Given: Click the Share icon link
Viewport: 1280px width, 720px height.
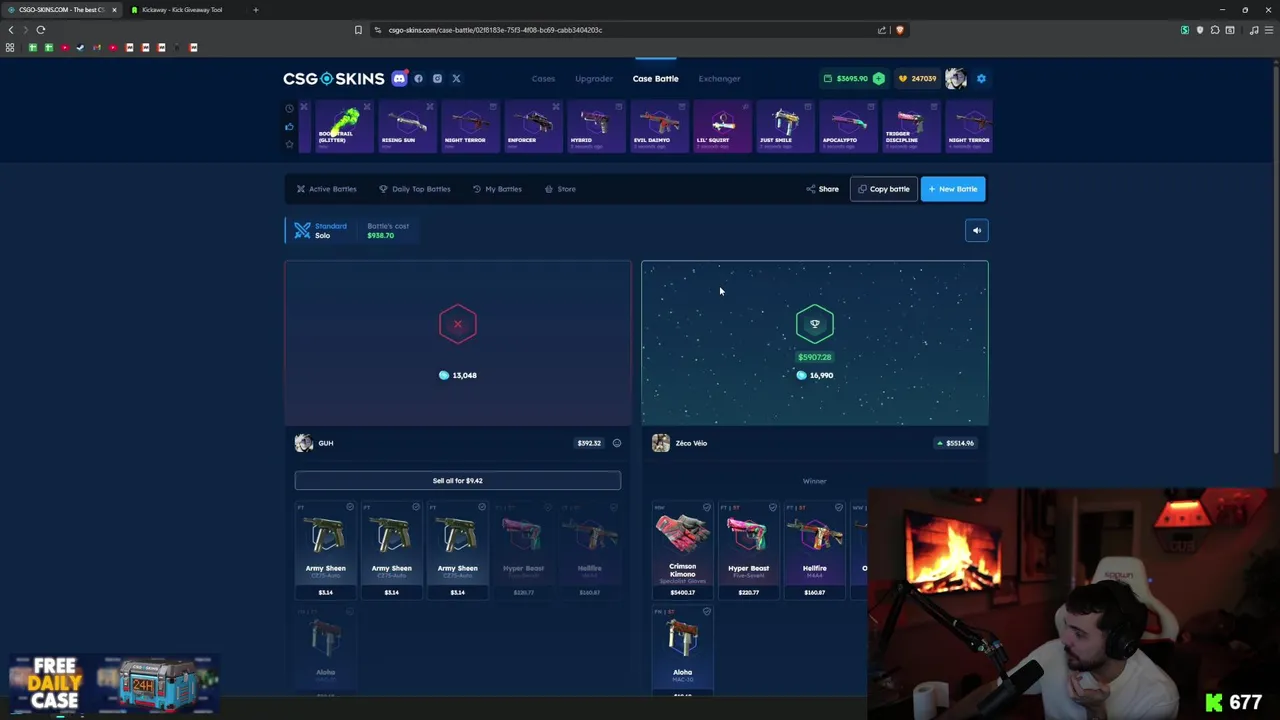Looking at the screenshot, I should click(x=823, y=189).
